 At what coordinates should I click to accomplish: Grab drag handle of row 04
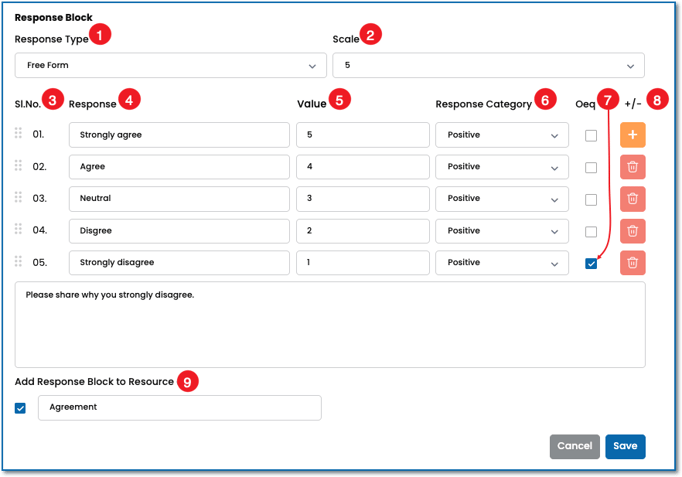pos(18,229)
